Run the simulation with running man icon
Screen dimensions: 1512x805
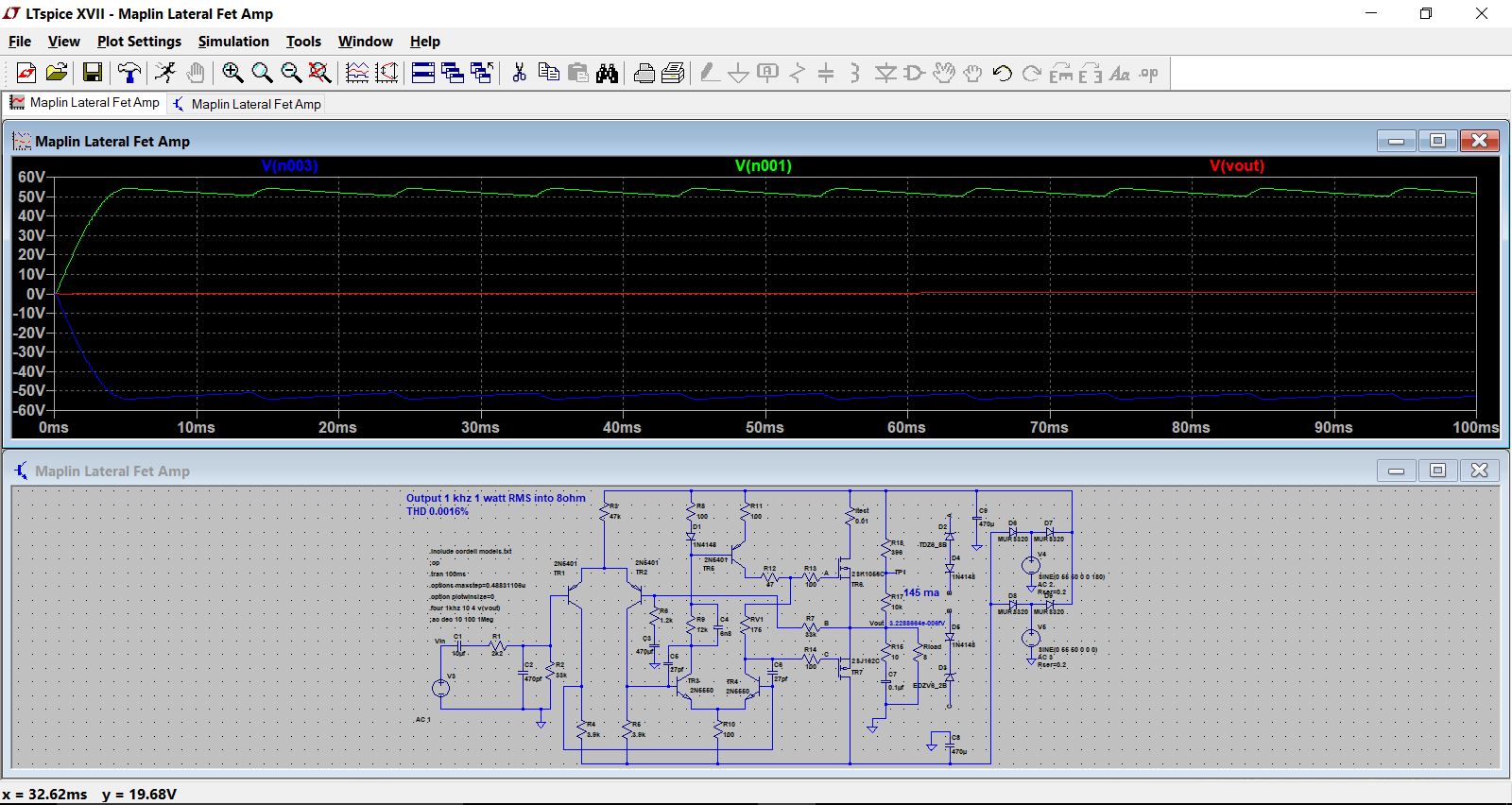click(165, 73)
